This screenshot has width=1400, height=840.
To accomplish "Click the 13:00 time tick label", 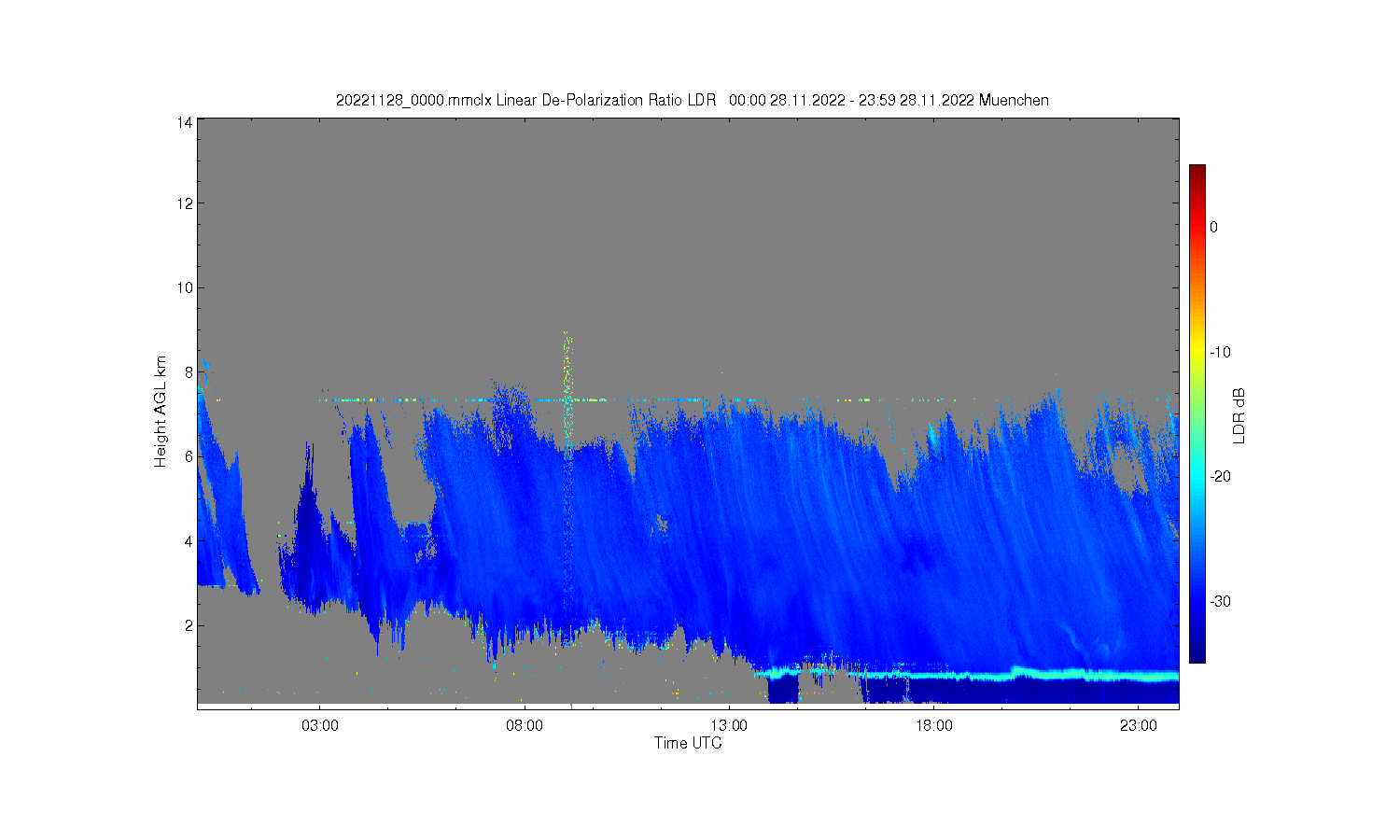I will point(729,725).
